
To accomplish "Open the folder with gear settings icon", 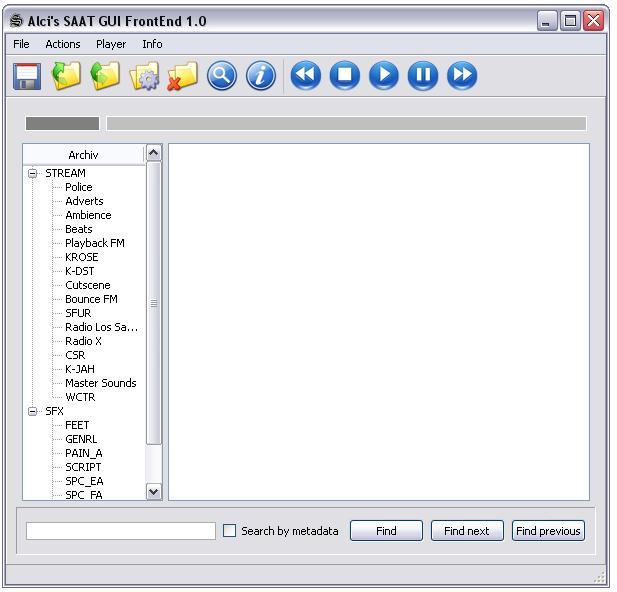I will pos(144,76).
